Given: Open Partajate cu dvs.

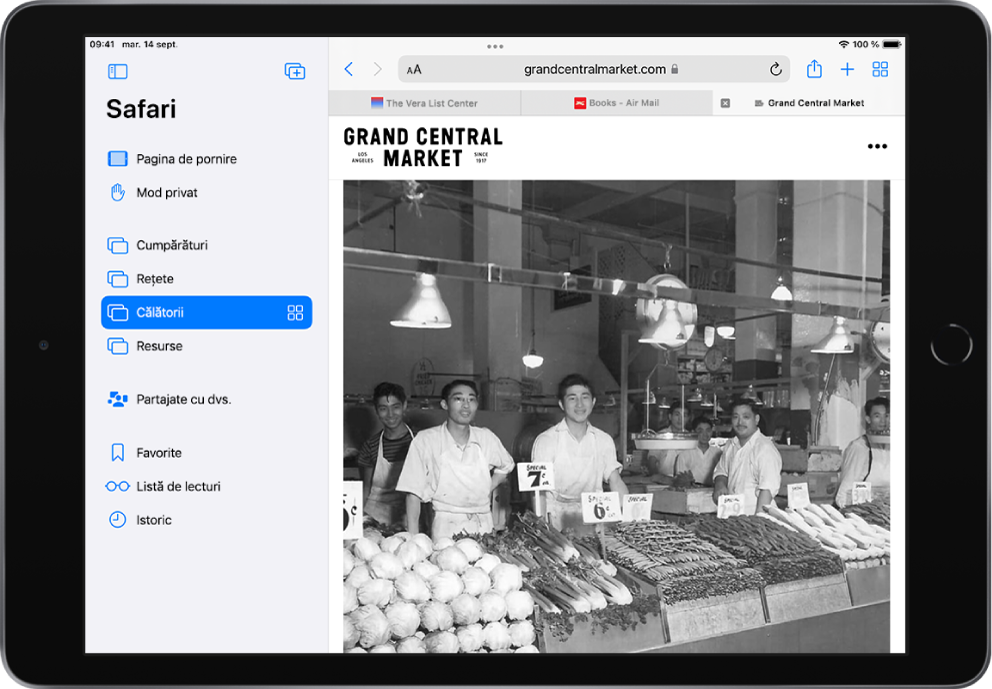Looking at the screenshot, I should tap(206, 399).
